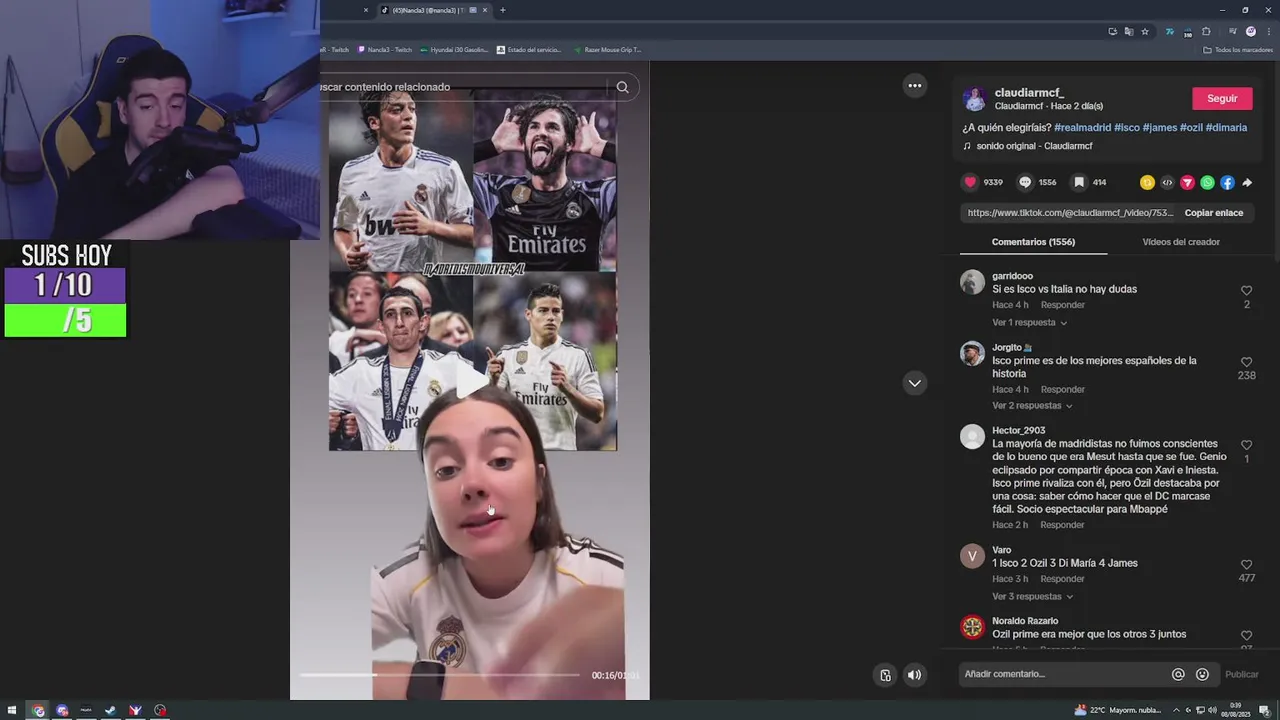Expand 'Ver 3 respuestas' under Varo

(x=1032, y=597)
